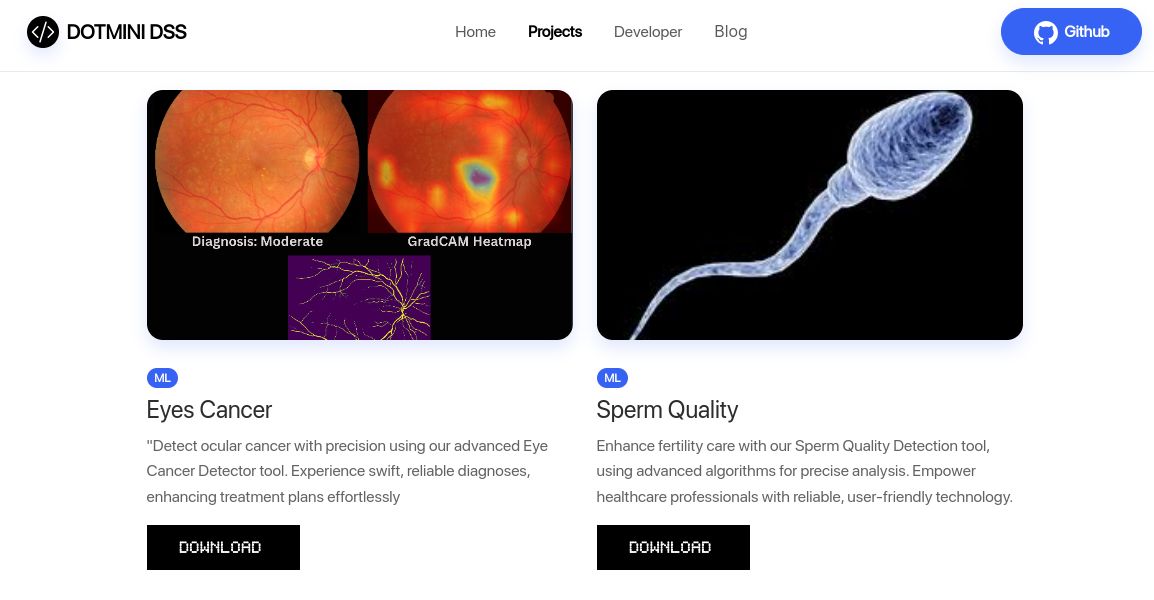The image size is (1154, 600).
Task: Click the purple vessel segmentation image
Action: coord(359,297)
